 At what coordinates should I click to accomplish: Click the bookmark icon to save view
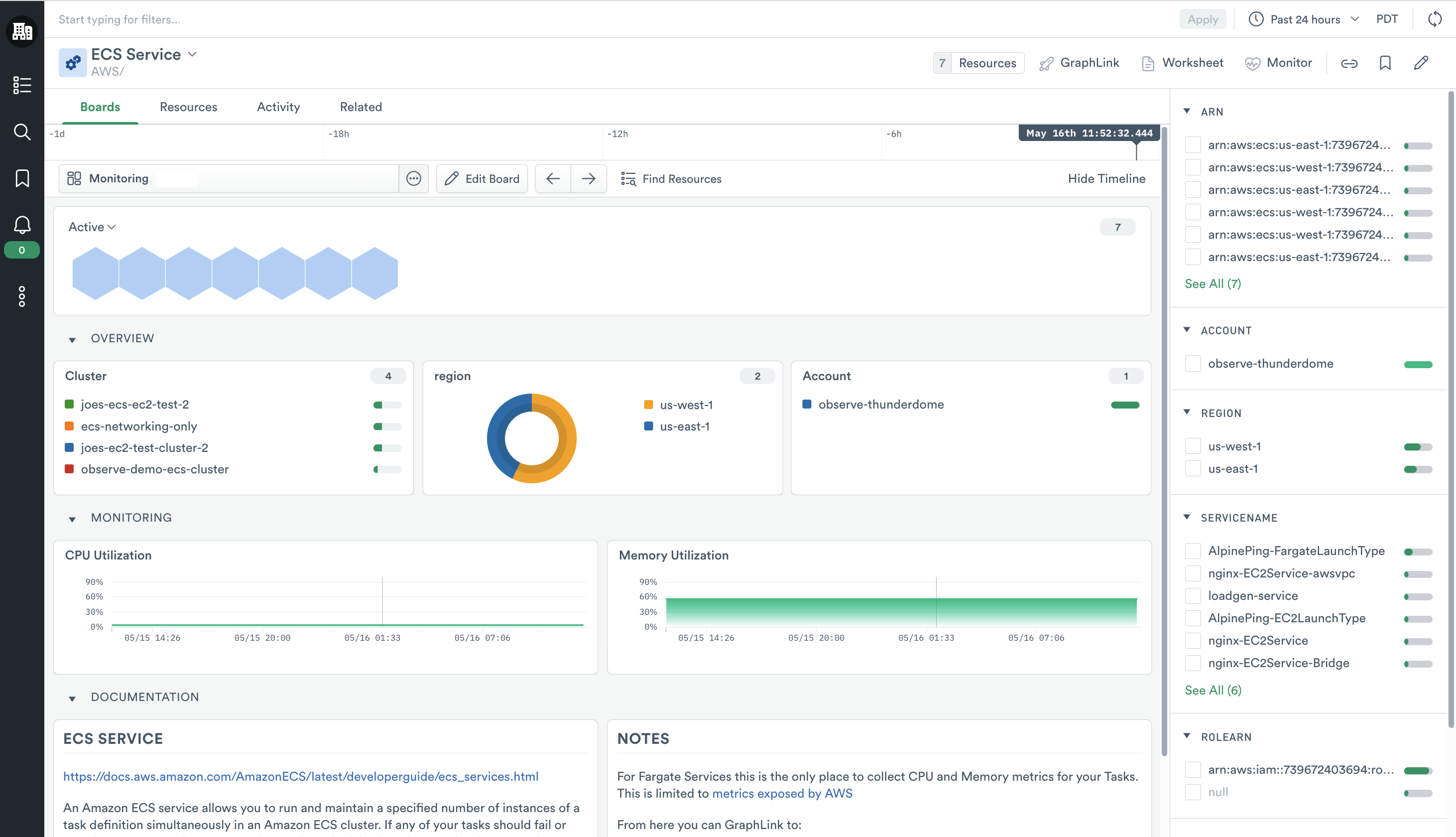[1385, 62]
